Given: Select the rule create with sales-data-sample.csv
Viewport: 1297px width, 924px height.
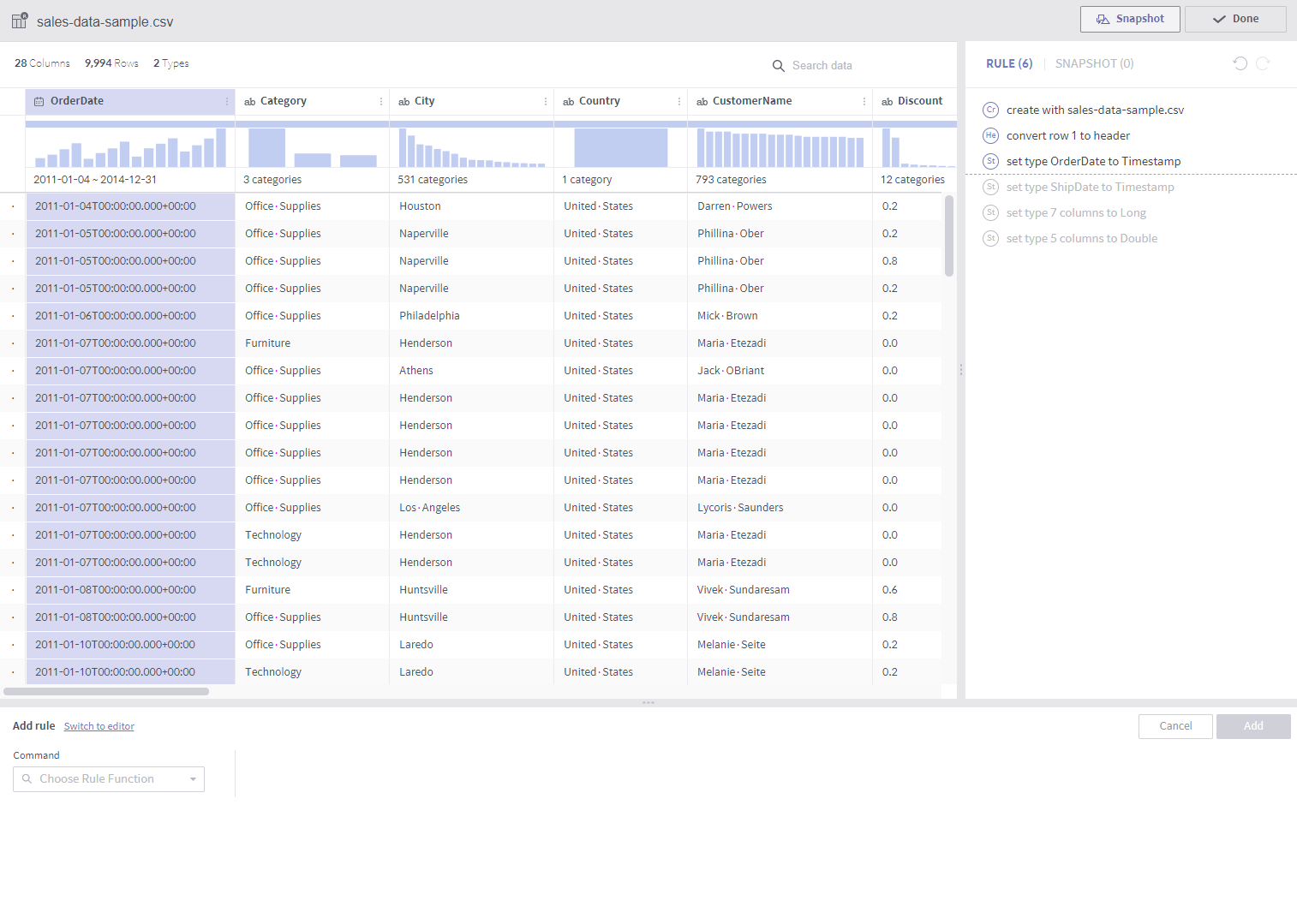Looking at the screenshot, I should tap(1095, 110).
